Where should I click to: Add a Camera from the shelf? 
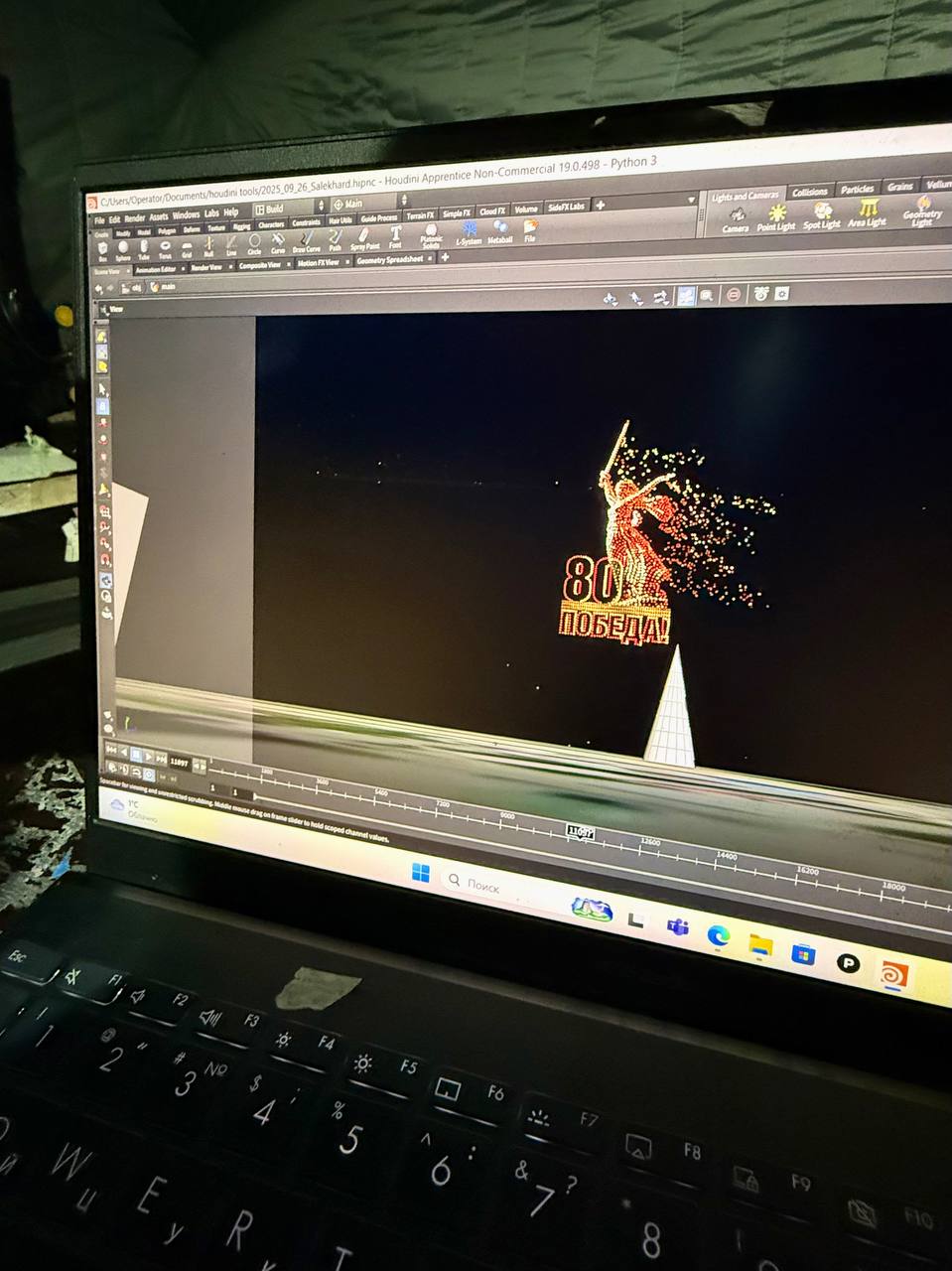[x=736, y=220]
